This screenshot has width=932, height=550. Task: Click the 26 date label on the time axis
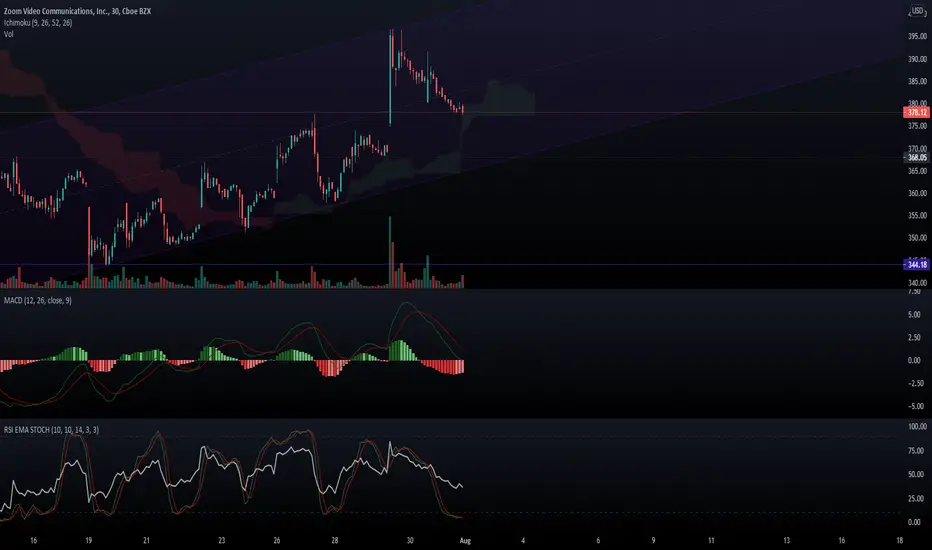(277, 540)
